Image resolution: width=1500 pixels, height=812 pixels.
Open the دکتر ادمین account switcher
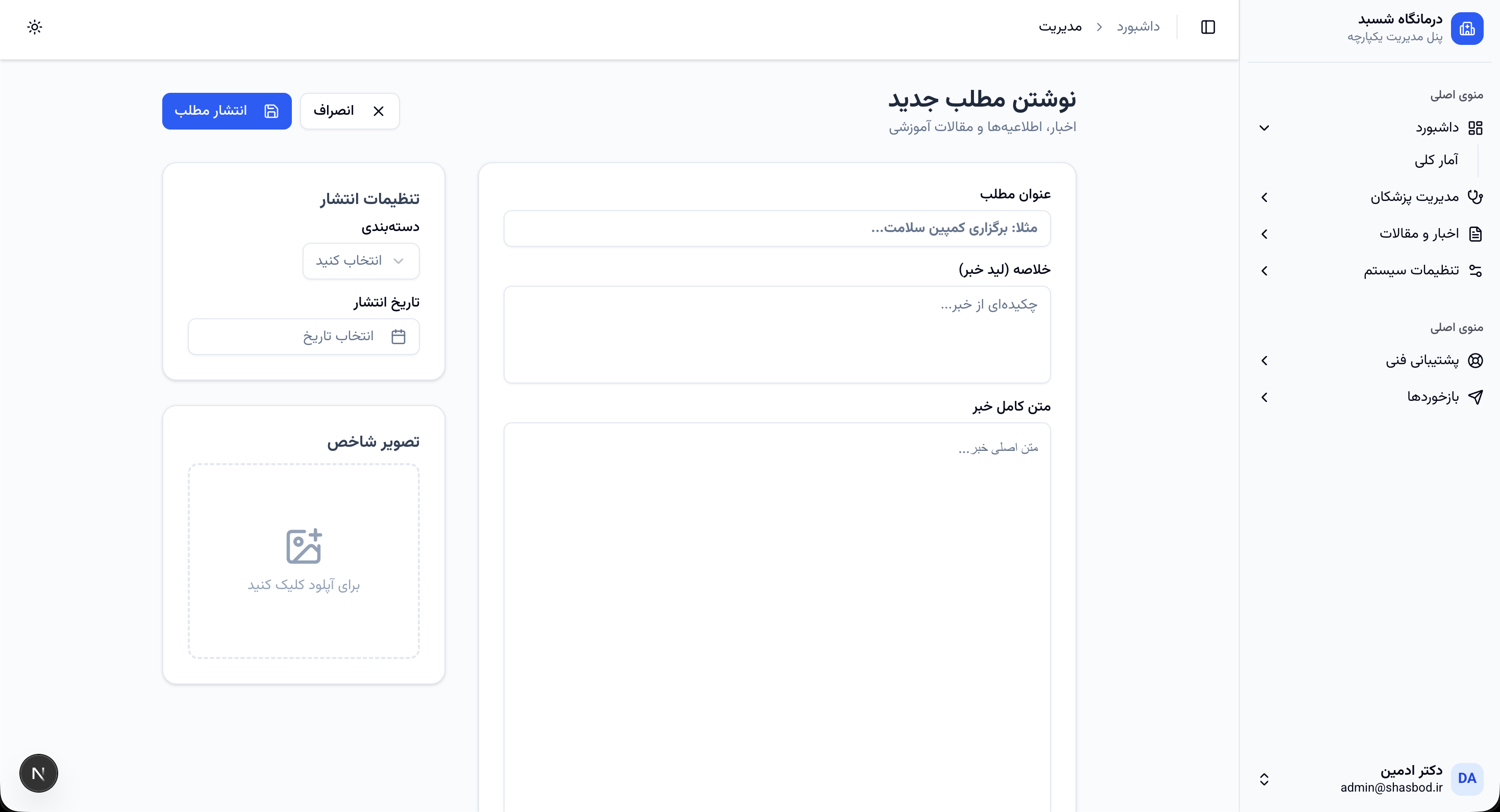(1264, 779)
